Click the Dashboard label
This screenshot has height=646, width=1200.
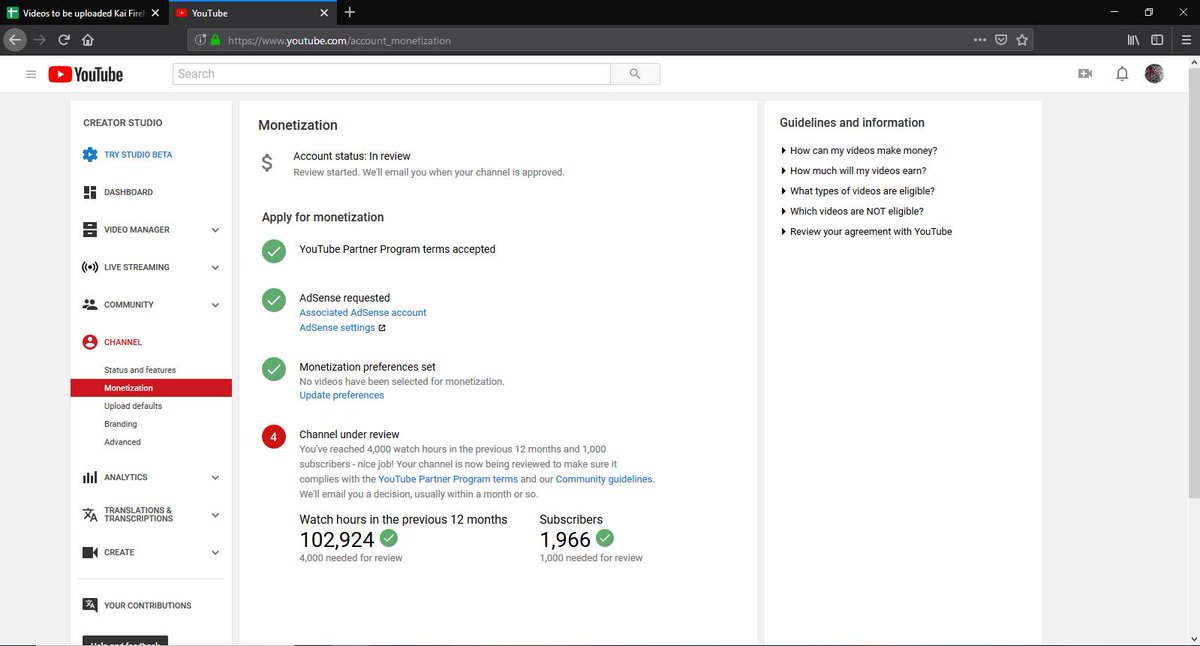129,192
